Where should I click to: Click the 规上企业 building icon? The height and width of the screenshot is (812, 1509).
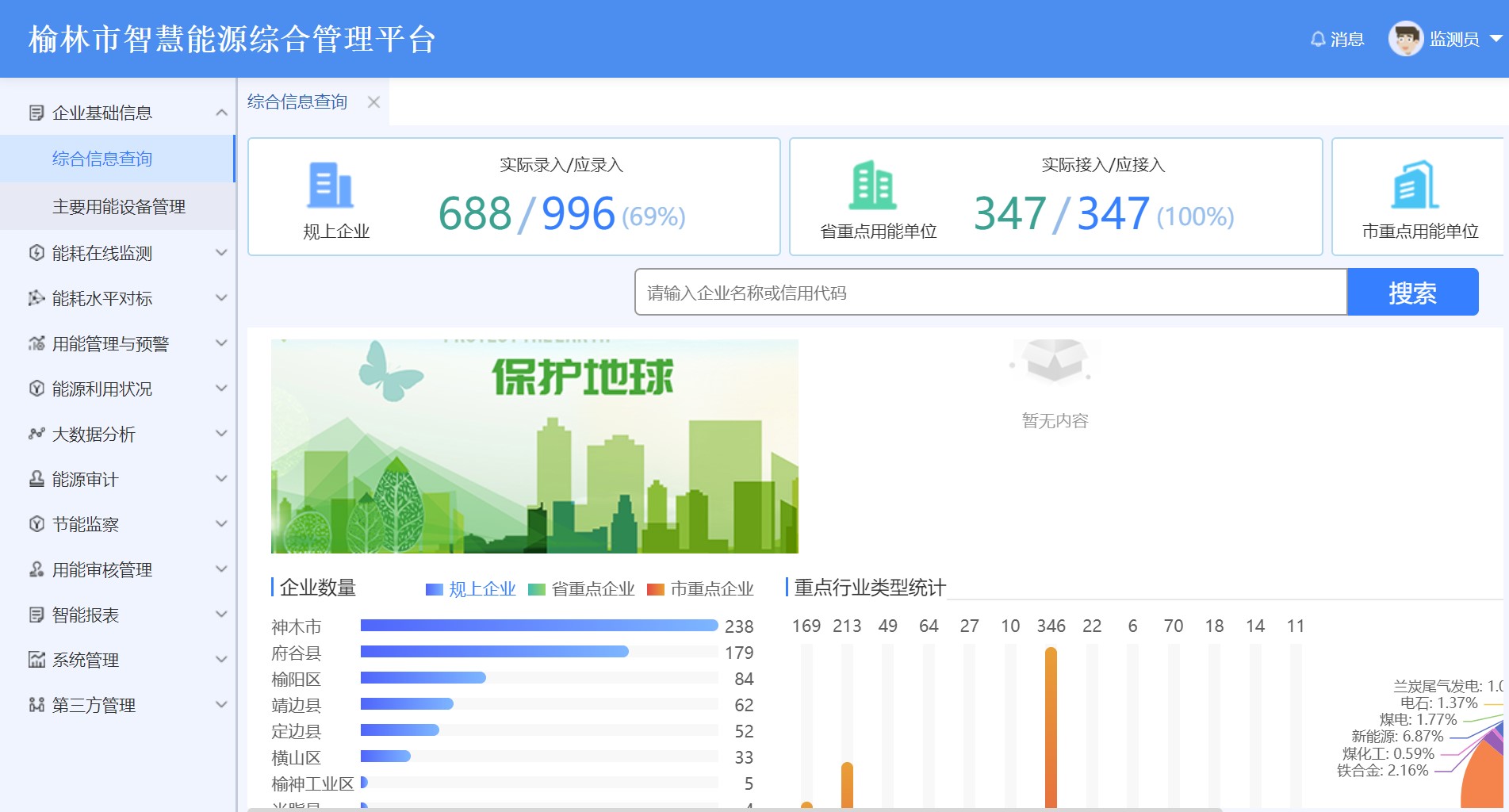tap(330, 186)
